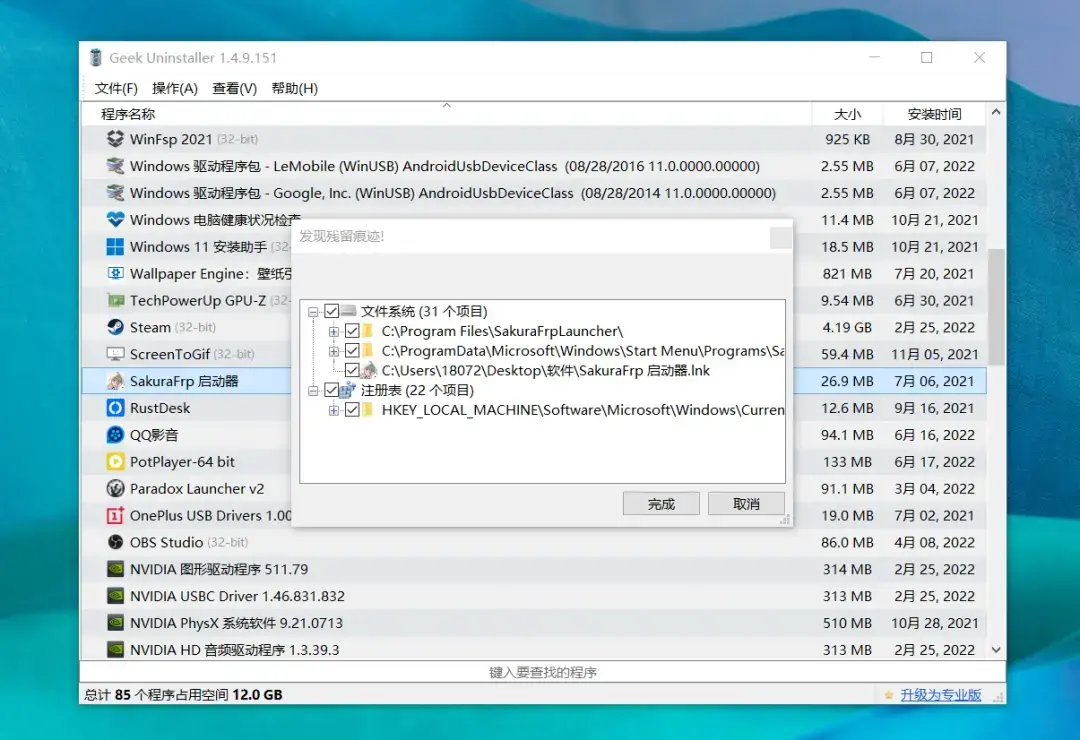Uncheck the 文件系统 (31 个项目) checkbox
Screen dimensions: 1080x740
pos(332,311)
